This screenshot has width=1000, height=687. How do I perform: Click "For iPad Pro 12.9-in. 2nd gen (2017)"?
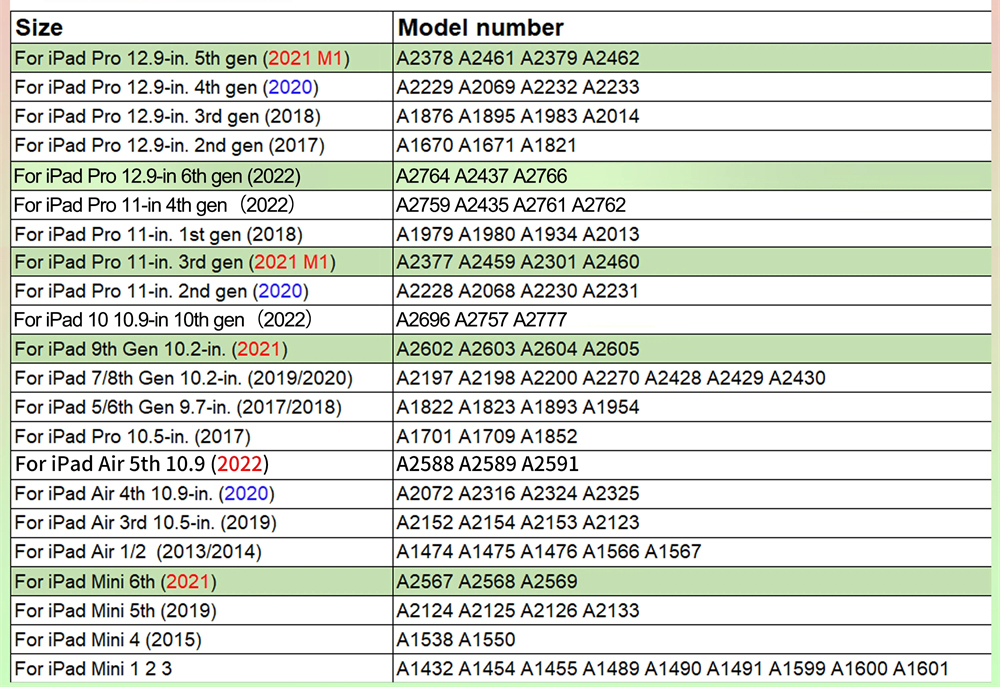point(169,145)
